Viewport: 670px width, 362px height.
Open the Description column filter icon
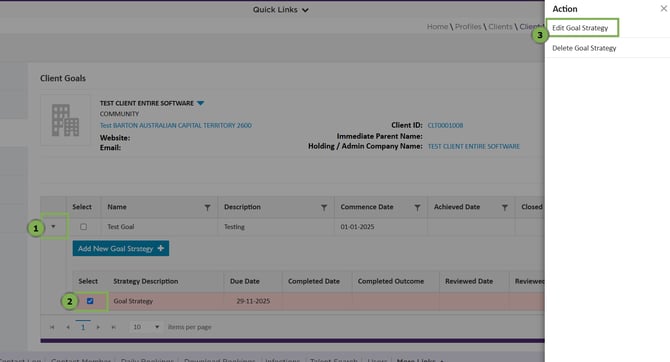(x=324, y=207)
